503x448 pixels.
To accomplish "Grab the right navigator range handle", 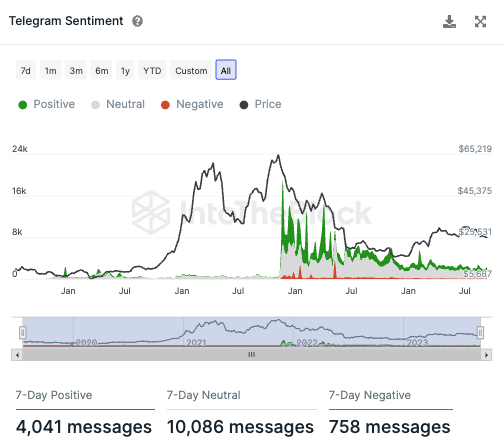I will coord(480,332).
